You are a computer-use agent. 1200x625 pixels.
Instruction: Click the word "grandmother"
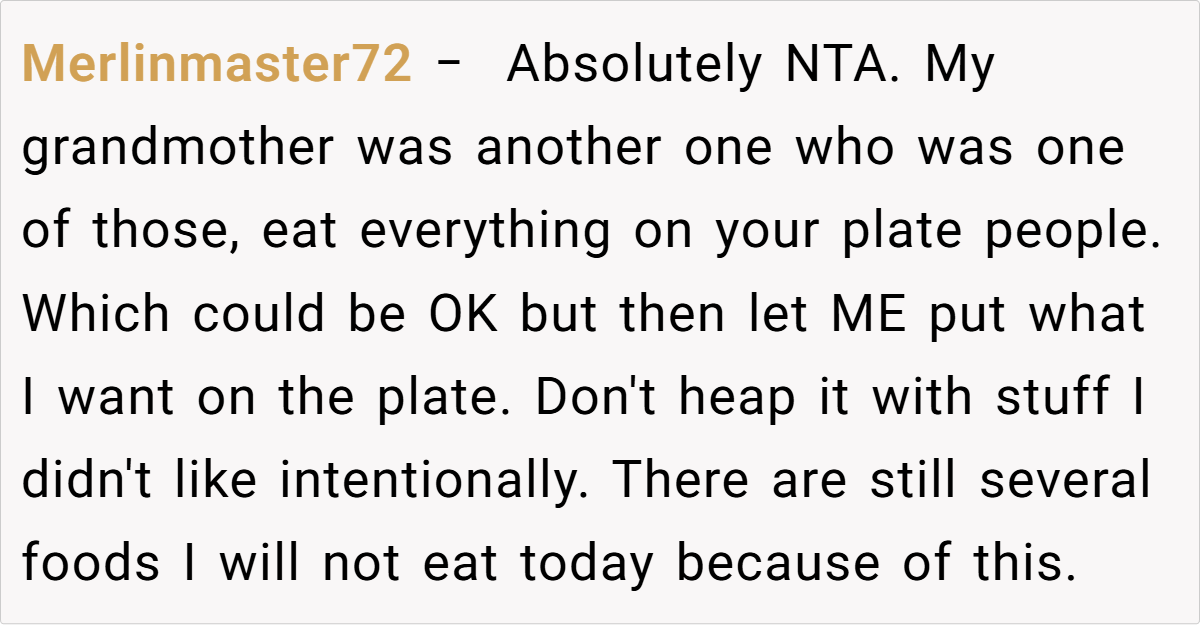pyautogui.click(x=178, y=149)
